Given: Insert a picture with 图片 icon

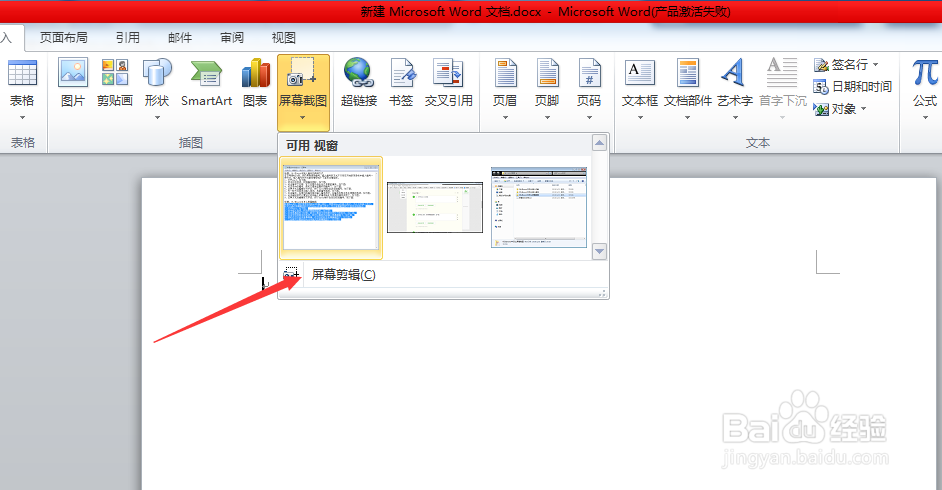Looking at the screenshot, I should (x=73, y=73).
